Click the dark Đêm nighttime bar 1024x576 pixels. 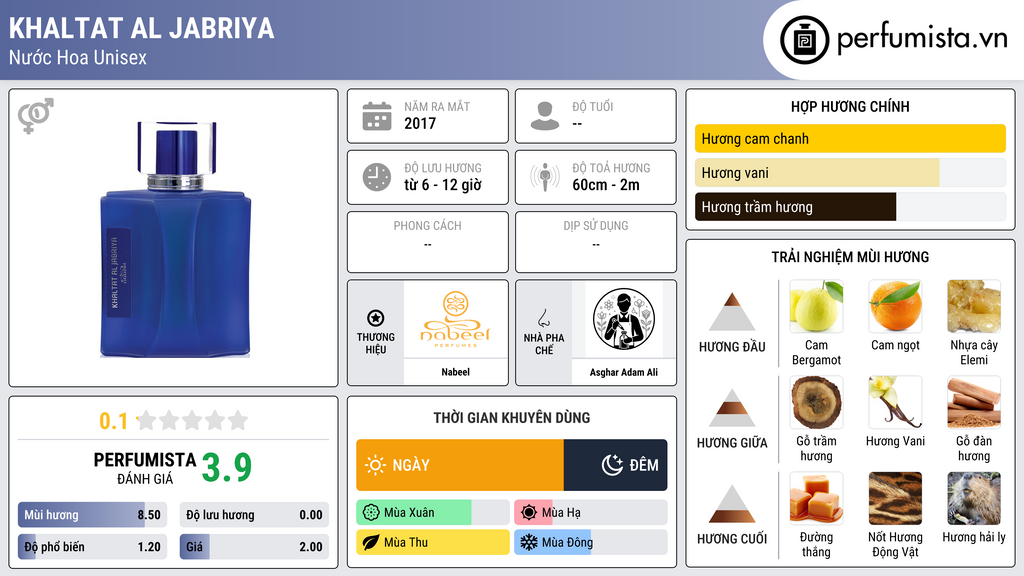(615, 465)
